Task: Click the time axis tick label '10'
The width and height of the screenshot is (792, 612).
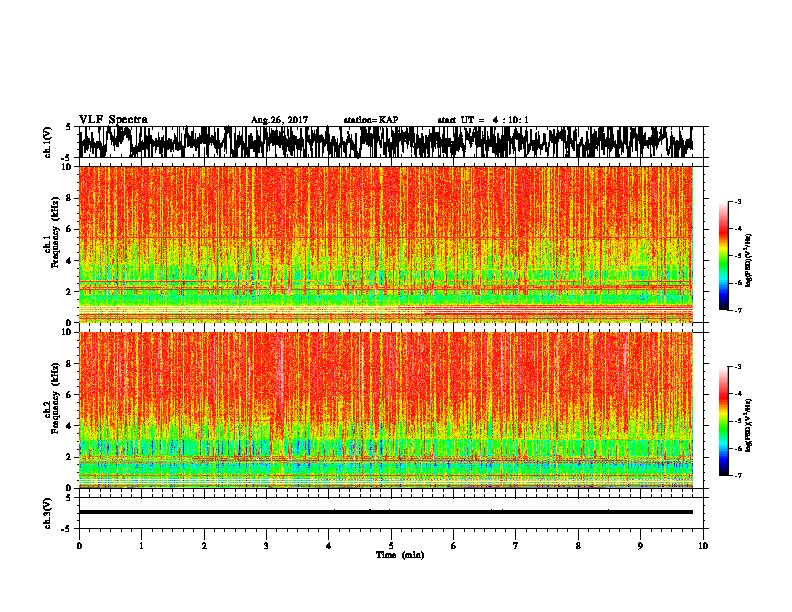Action: click(703, 546)
